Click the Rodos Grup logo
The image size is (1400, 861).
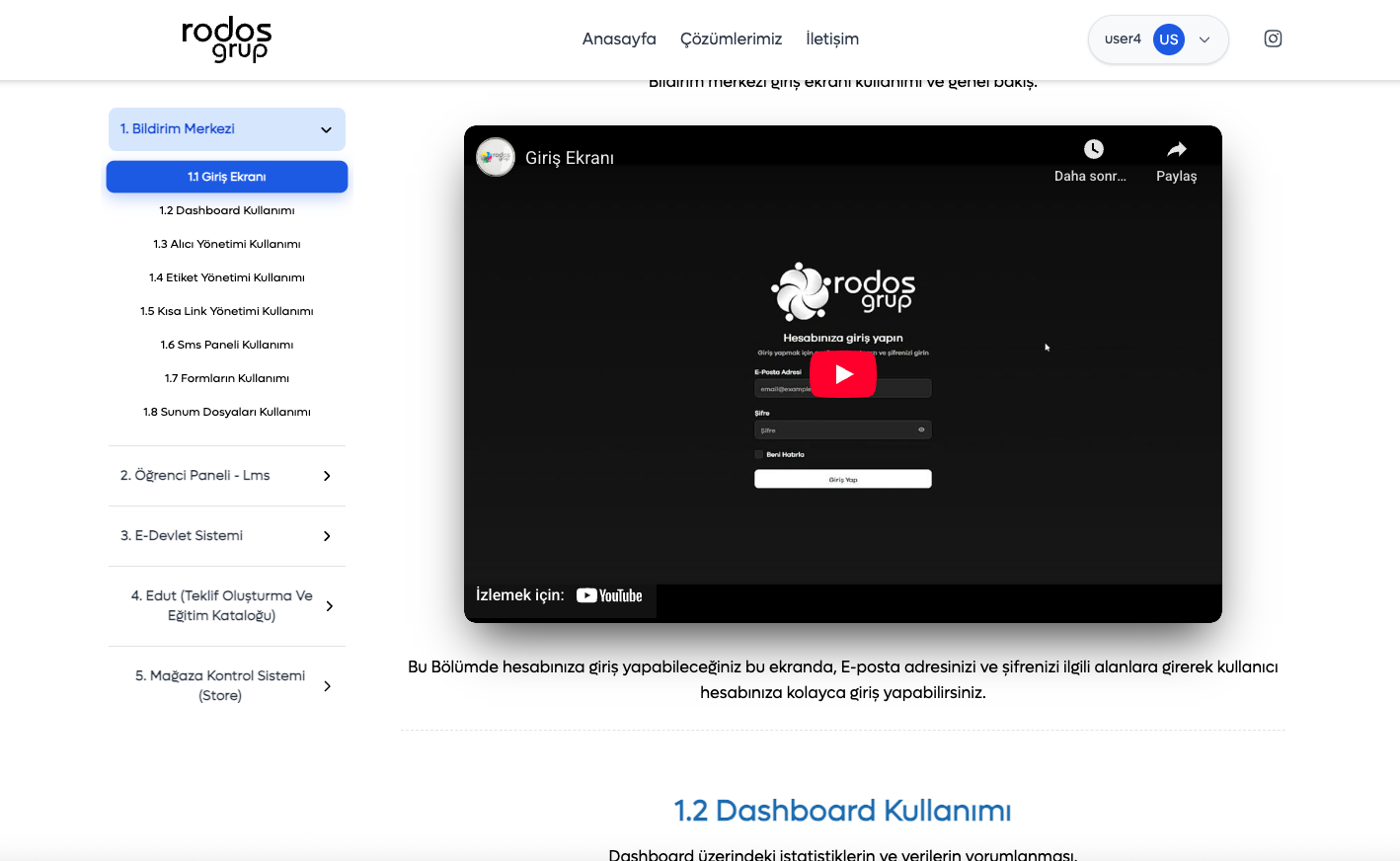[x=226, y=39]
